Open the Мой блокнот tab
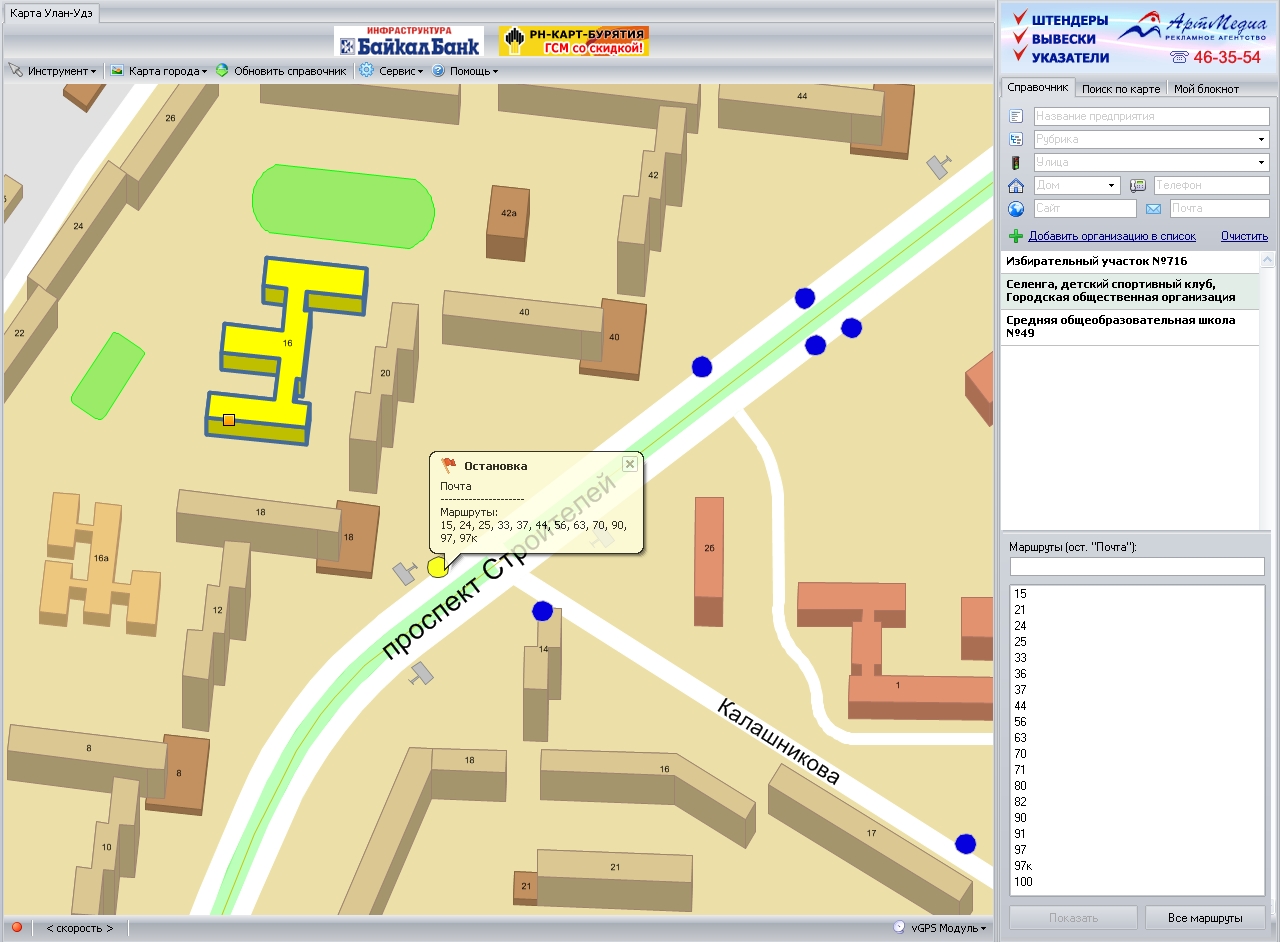The height and width of the screenshot is (942, 1280). tap(1206, 89)
